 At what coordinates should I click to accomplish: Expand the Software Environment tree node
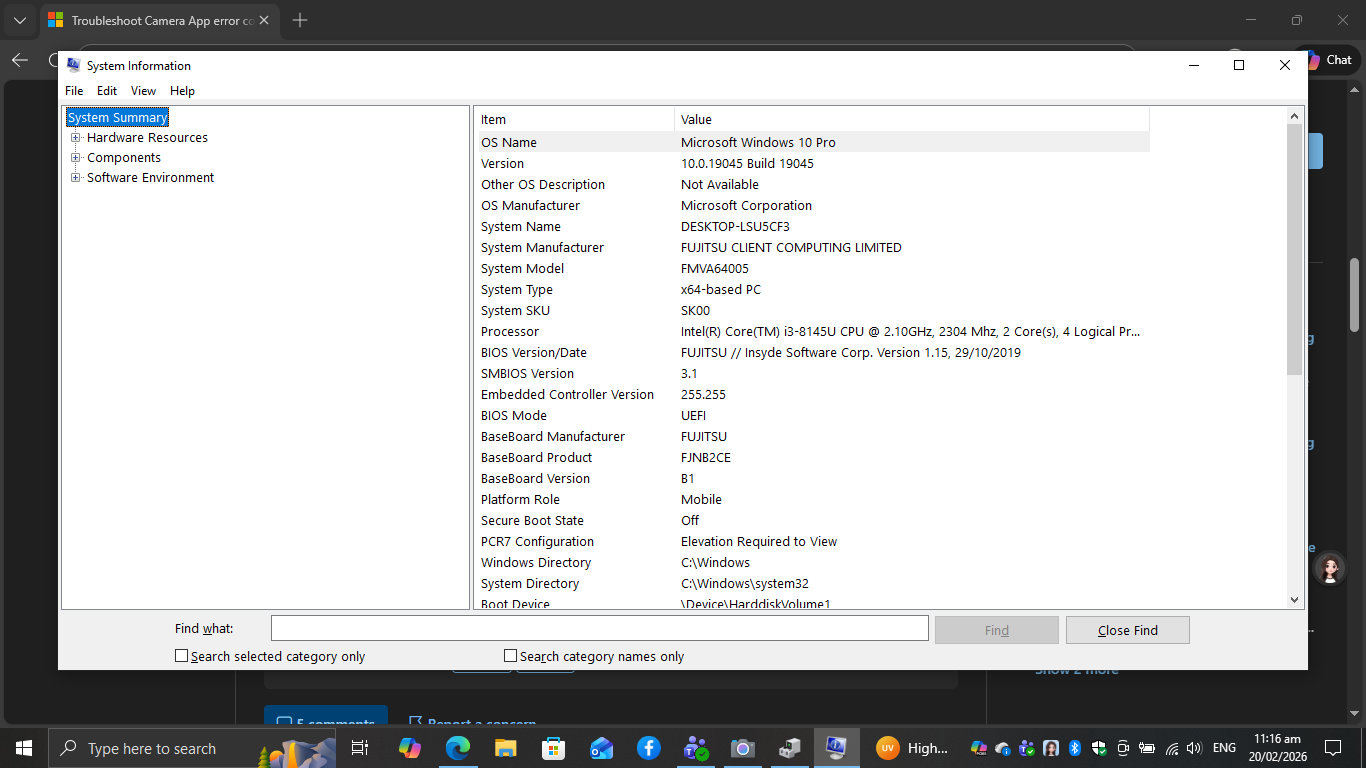[x=75, y=177]
